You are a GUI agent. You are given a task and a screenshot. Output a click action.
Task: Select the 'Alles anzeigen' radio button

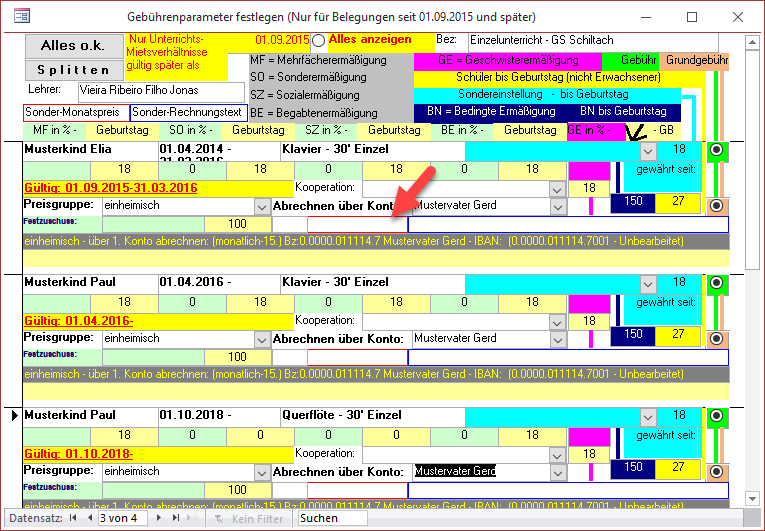point(318,40)
